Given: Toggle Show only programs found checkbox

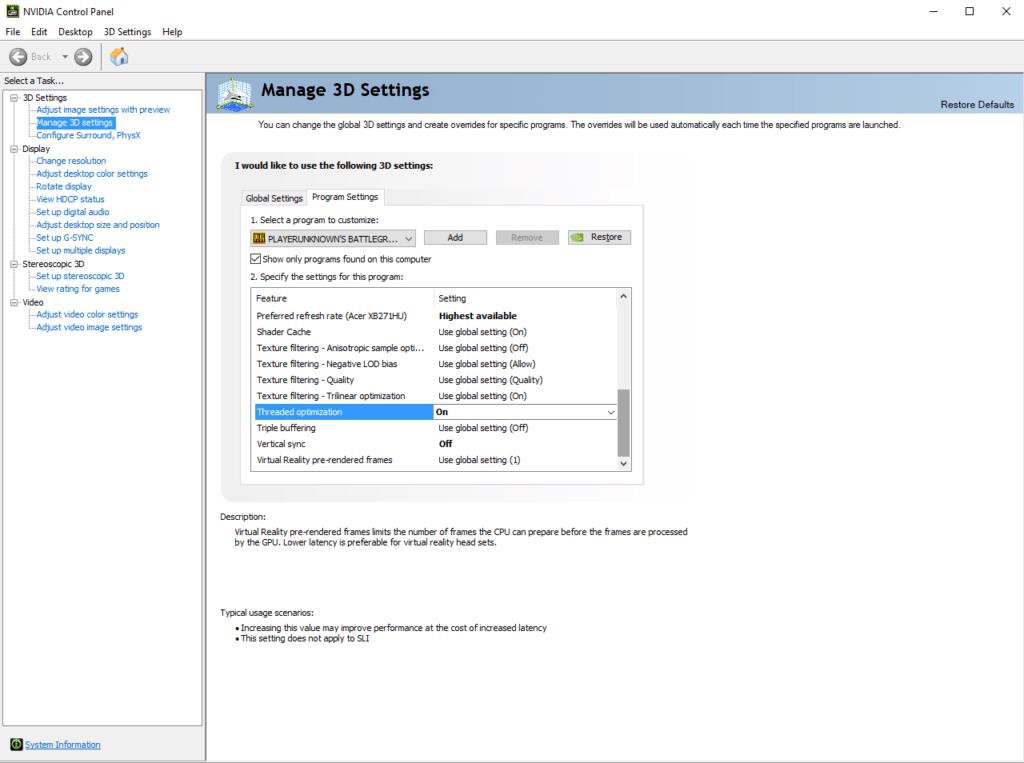Looking at the screenshot, I should 256,259.
